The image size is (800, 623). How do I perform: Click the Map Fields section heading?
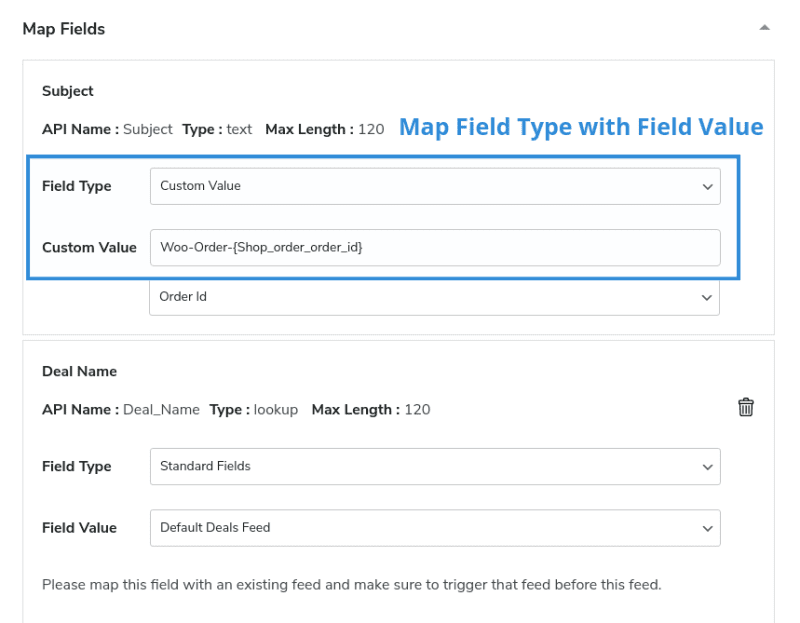point(64,29)
